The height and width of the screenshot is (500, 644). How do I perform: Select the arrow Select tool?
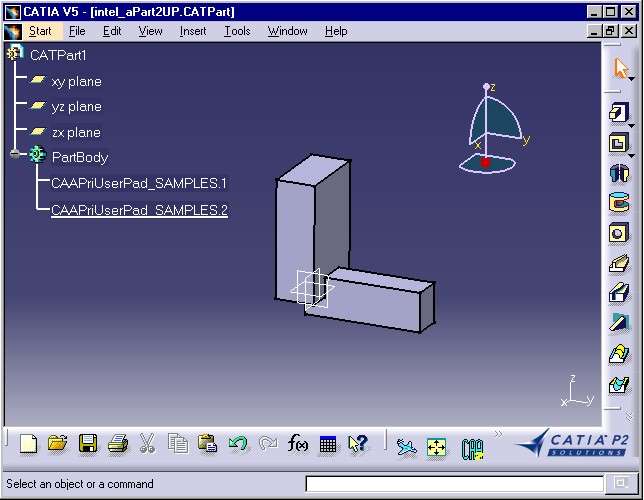pos(620,68)
